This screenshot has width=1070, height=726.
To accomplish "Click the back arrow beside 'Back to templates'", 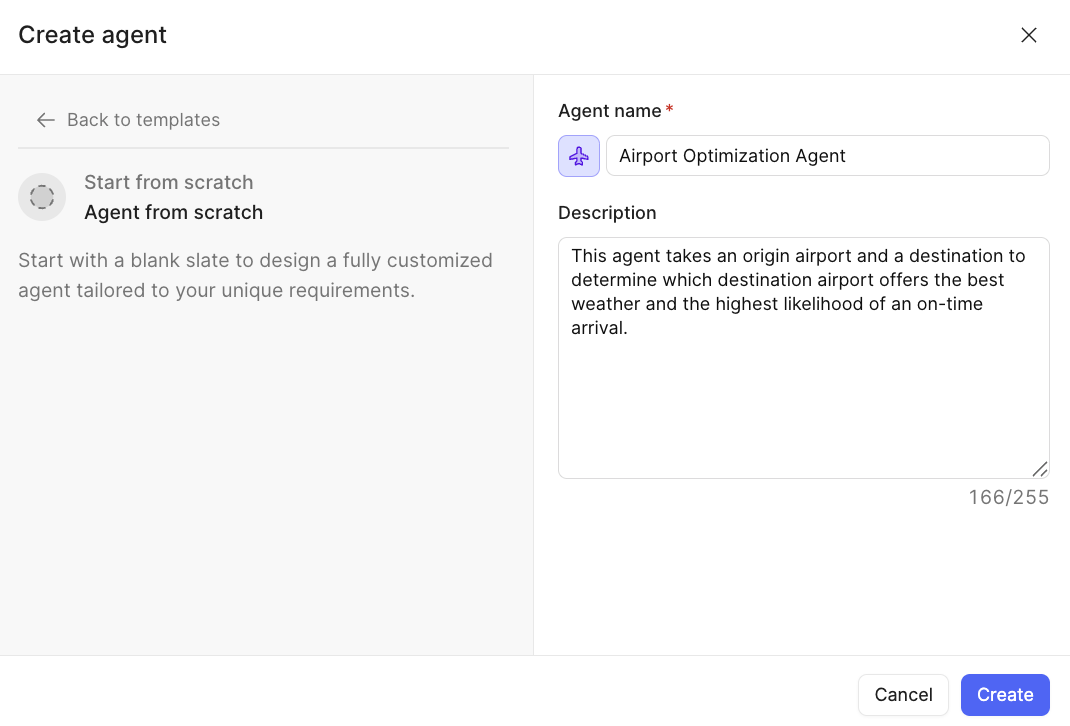I will (45, 119).
